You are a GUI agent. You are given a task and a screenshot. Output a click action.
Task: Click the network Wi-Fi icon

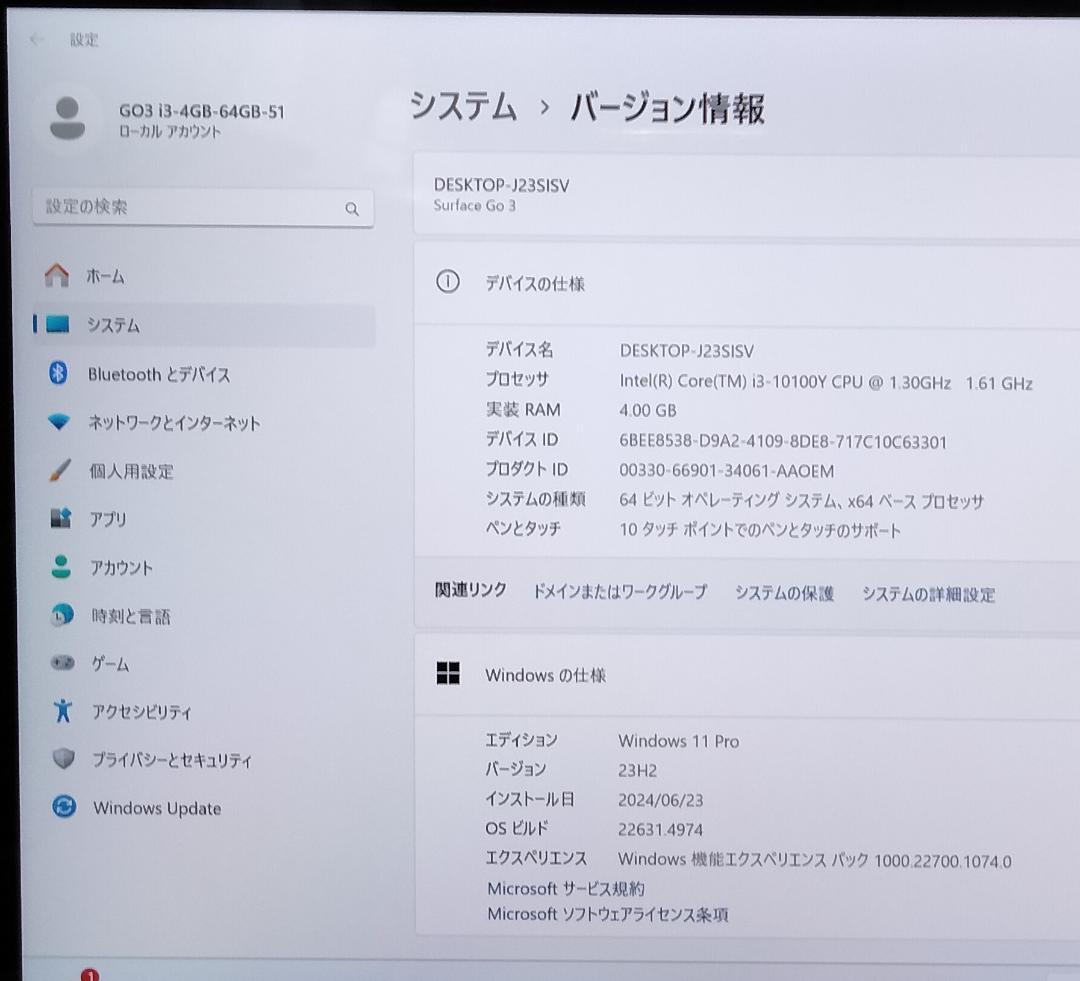(x=59, y=422)
